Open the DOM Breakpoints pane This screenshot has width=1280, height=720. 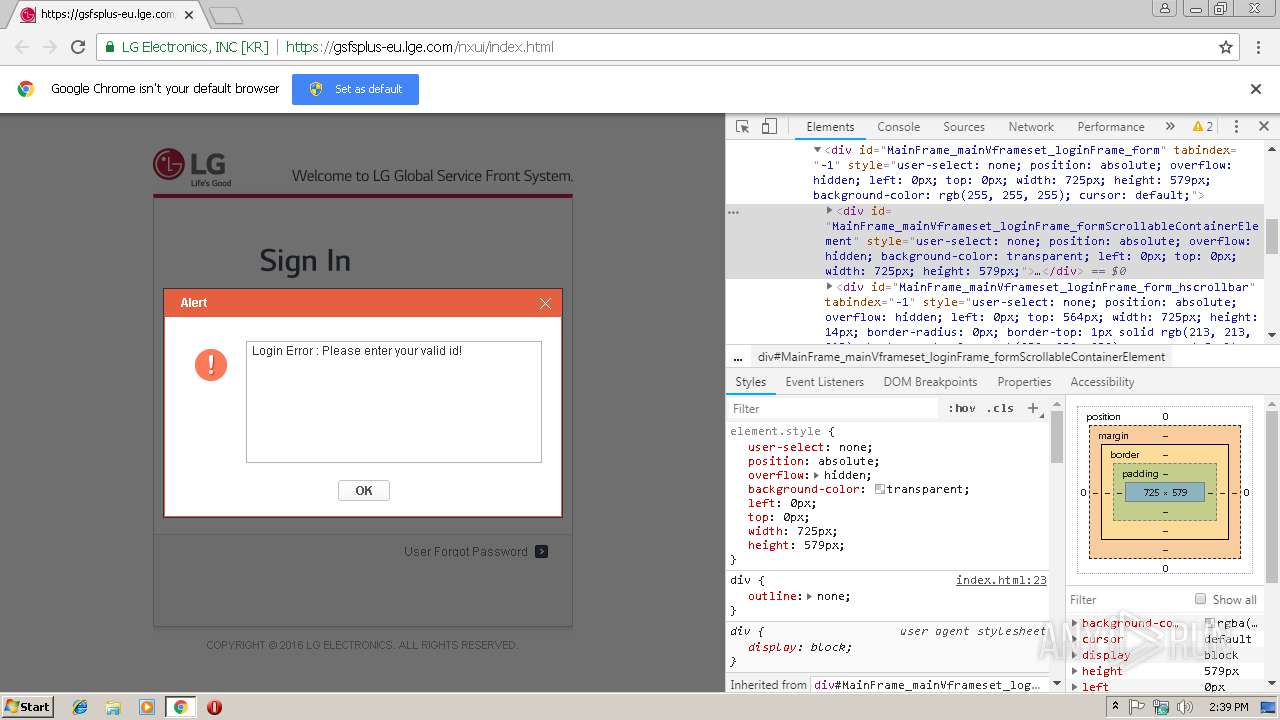click(930, 382)
